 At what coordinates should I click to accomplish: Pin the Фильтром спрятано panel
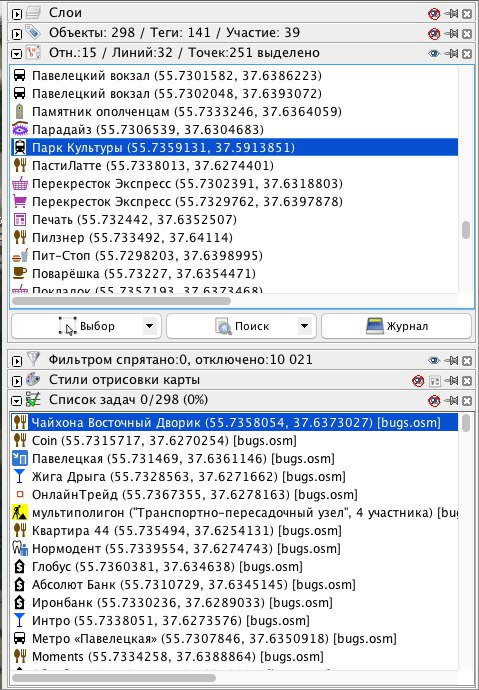[451, 361]
